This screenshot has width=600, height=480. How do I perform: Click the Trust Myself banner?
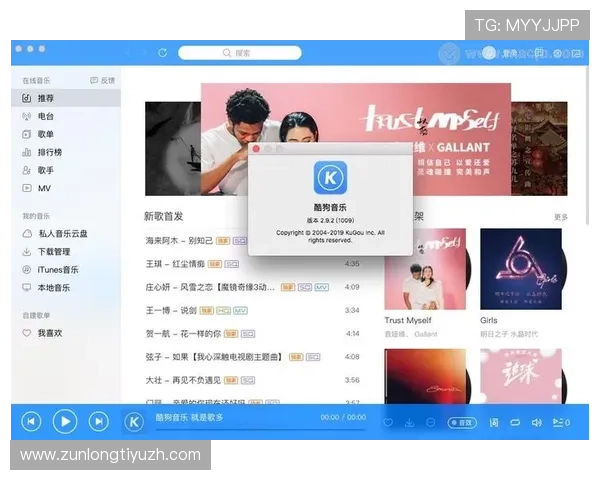pos(356,139)
